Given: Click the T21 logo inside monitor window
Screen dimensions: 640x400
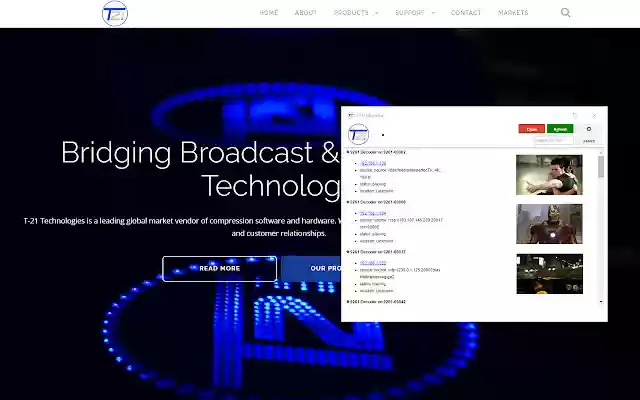Looking at the screenshot, I should (358, 134).
